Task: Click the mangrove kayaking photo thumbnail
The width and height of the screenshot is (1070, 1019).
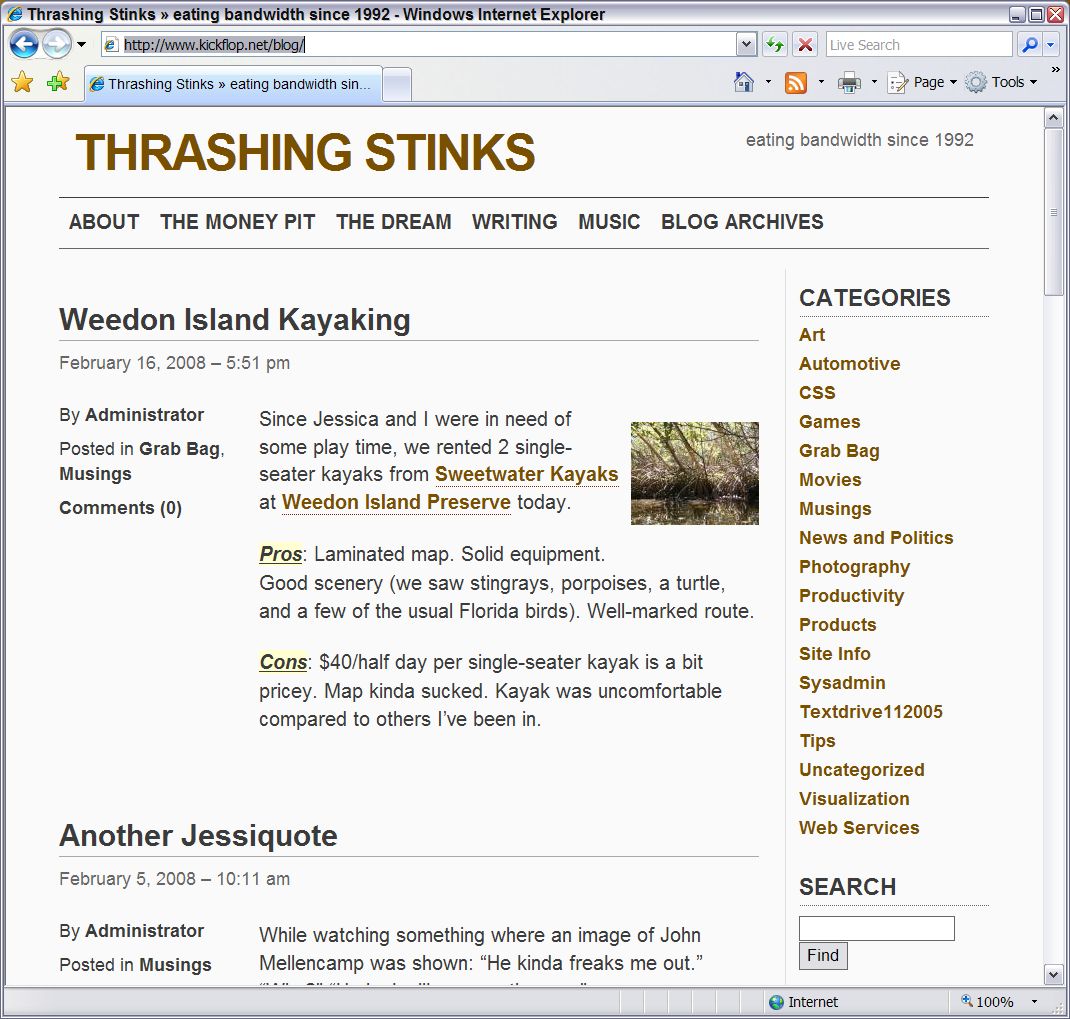Action: (x=694, y=473)
